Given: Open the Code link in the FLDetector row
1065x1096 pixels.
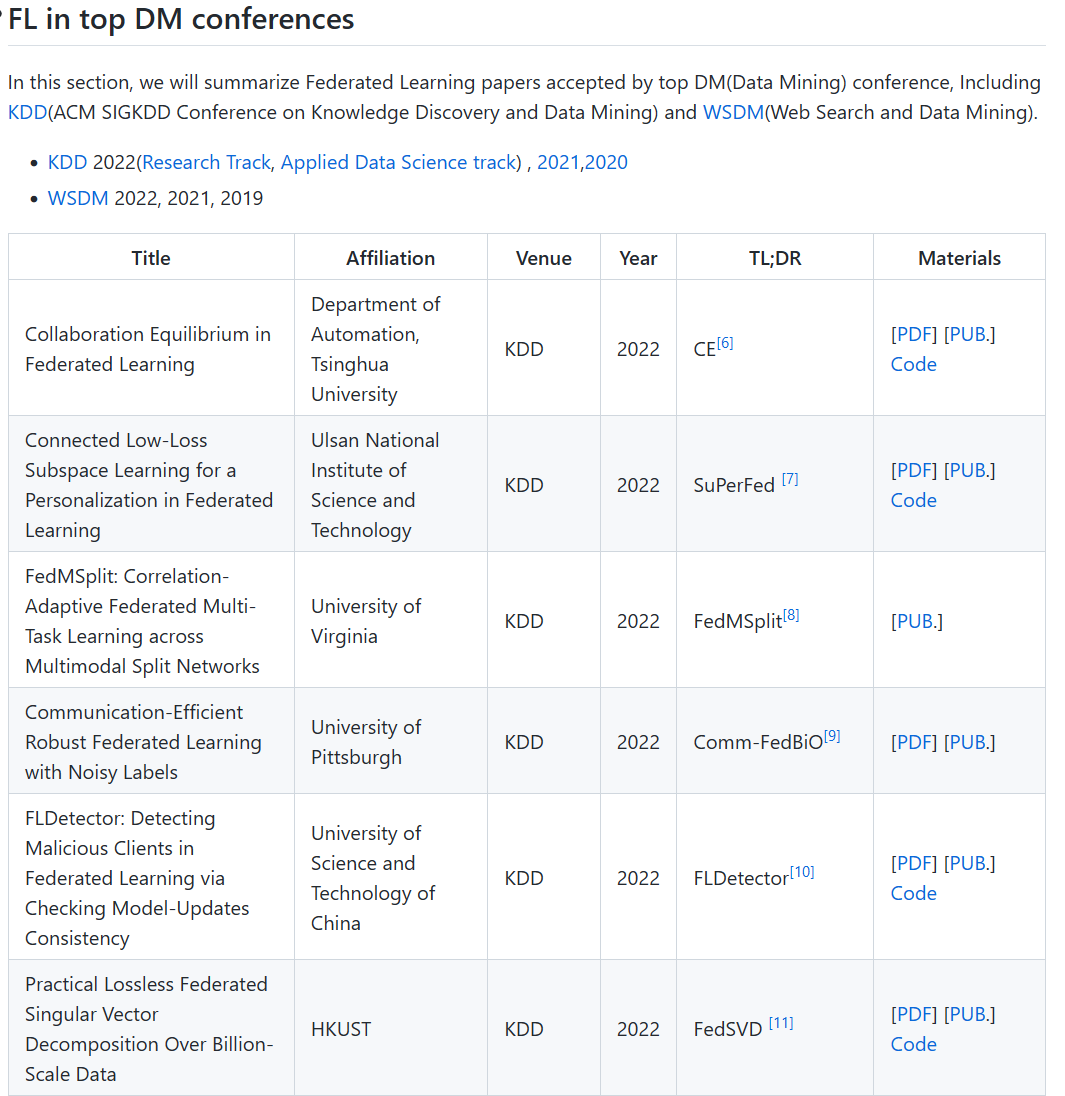Looking at the screenshot, I should (x=914, y=893).
